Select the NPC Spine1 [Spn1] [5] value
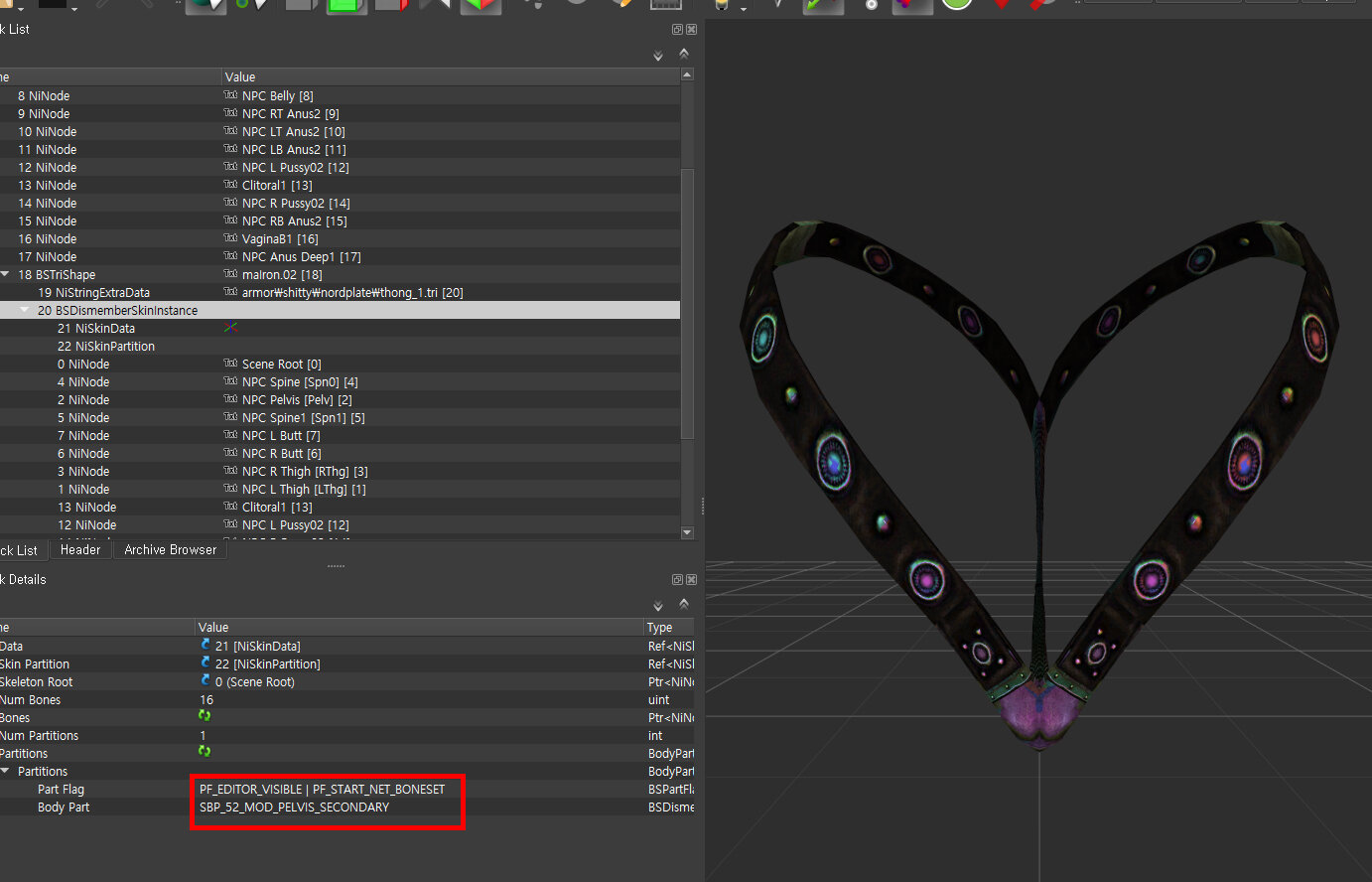This screenshot has height=882, width=1372. (304, 418)
